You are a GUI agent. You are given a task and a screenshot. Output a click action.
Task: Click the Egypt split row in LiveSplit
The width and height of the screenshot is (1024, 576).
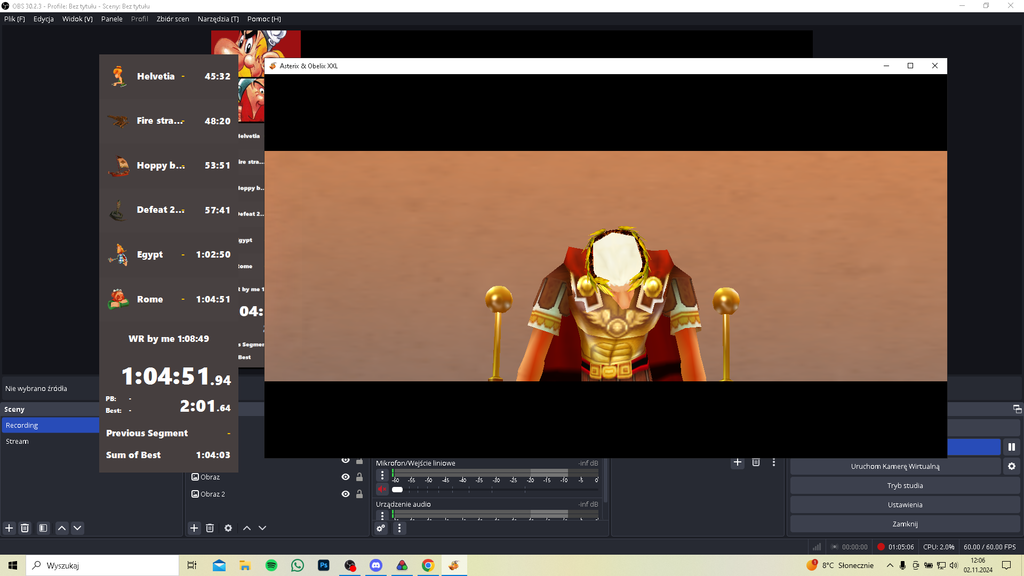[x=168, y=255]
